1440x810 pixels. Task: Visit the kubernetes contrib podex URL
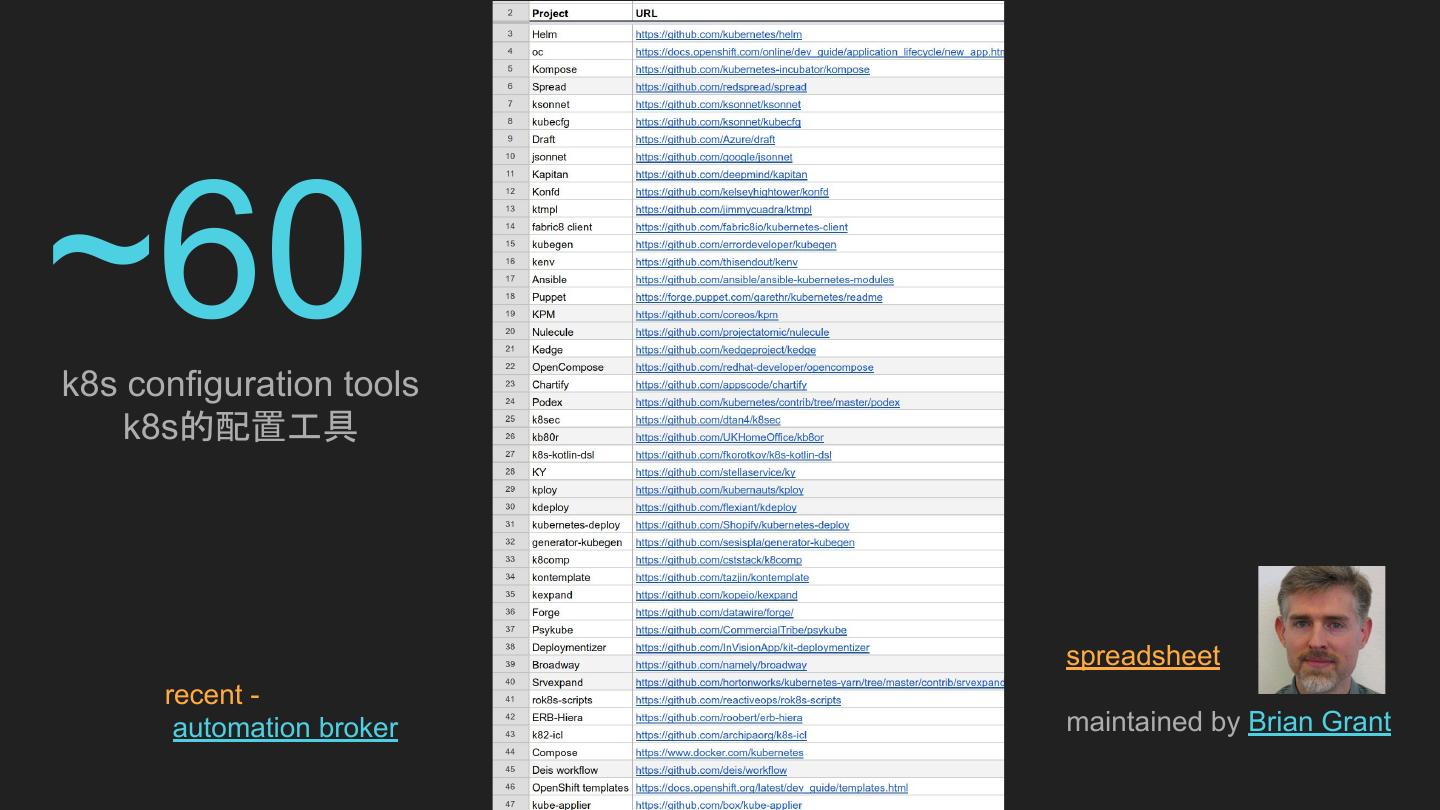[767, 402]
